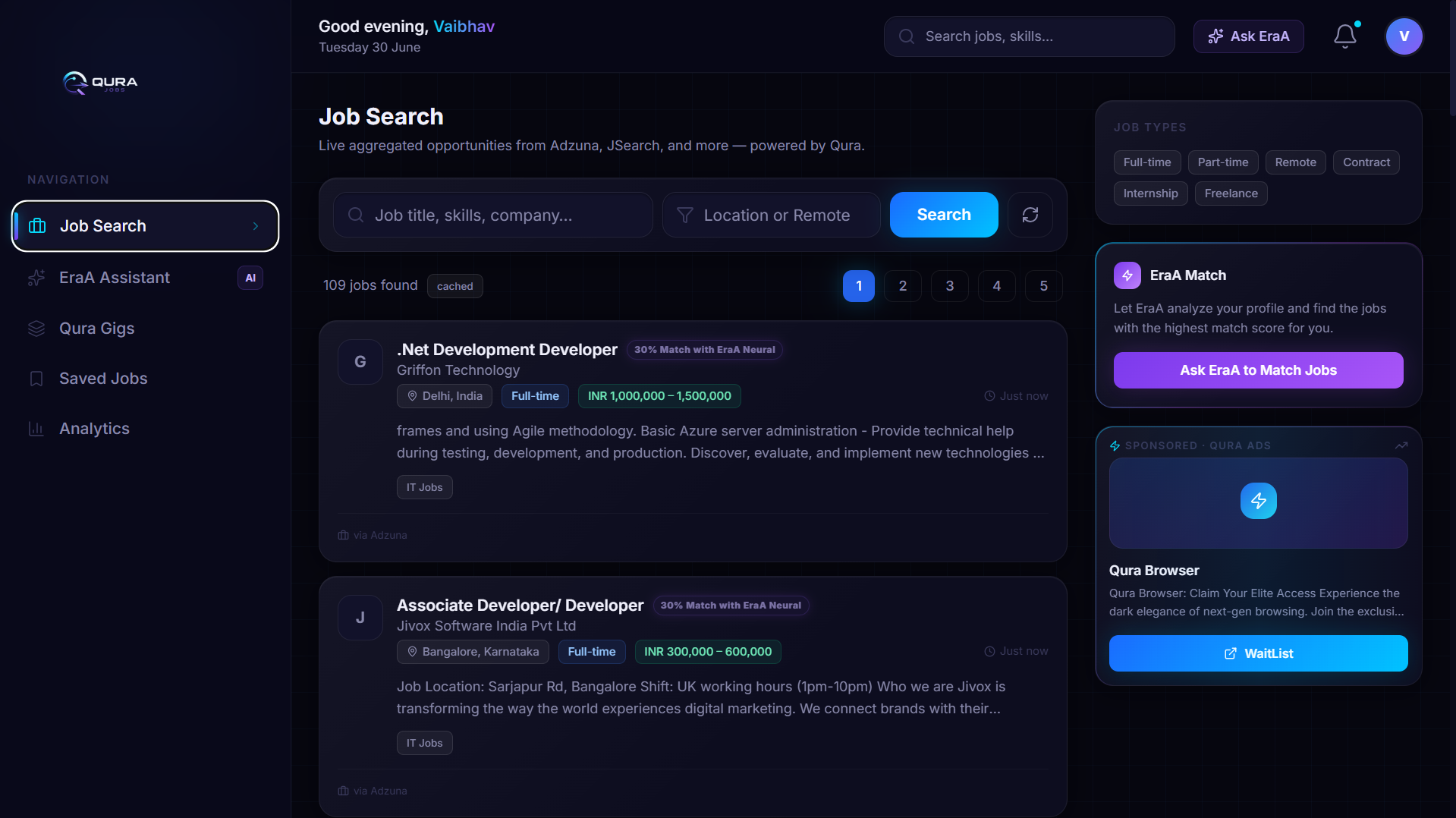Click the clock icon on Griffon job card

click(989, 396)
